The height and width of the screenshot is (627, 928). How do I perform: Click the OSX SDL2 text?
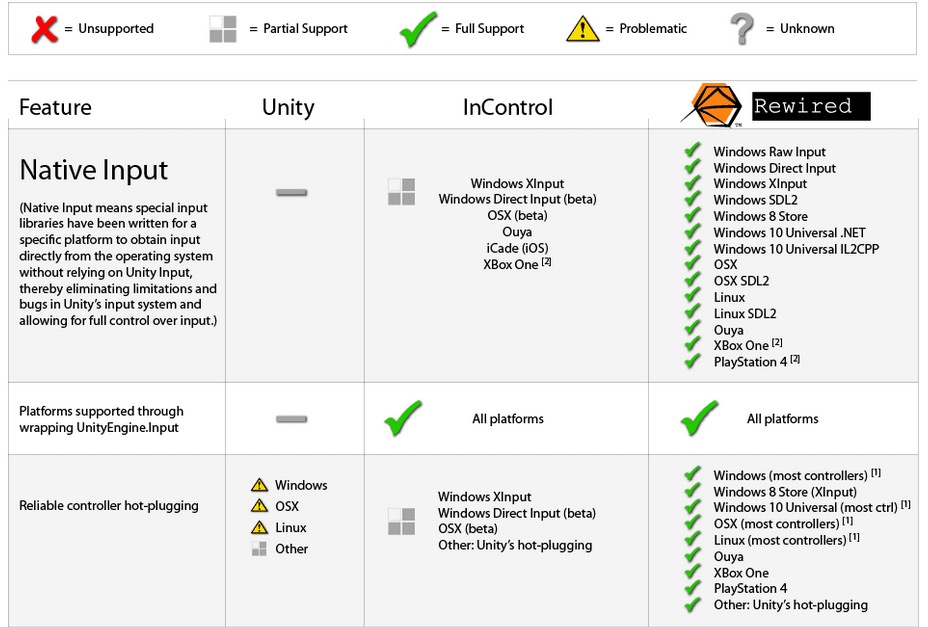[x=741, y=281]
